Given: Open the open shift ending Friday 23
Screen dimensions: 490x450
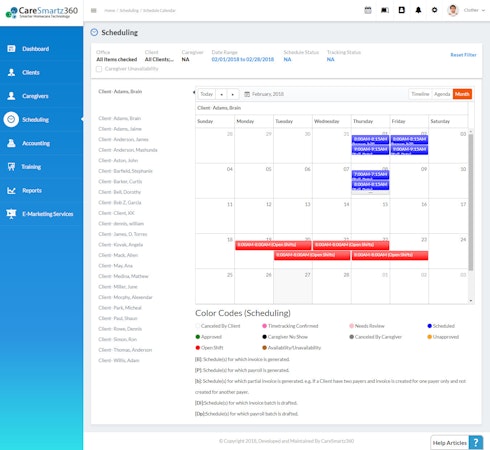Looking at the screenshot, I should pos(390,255).
